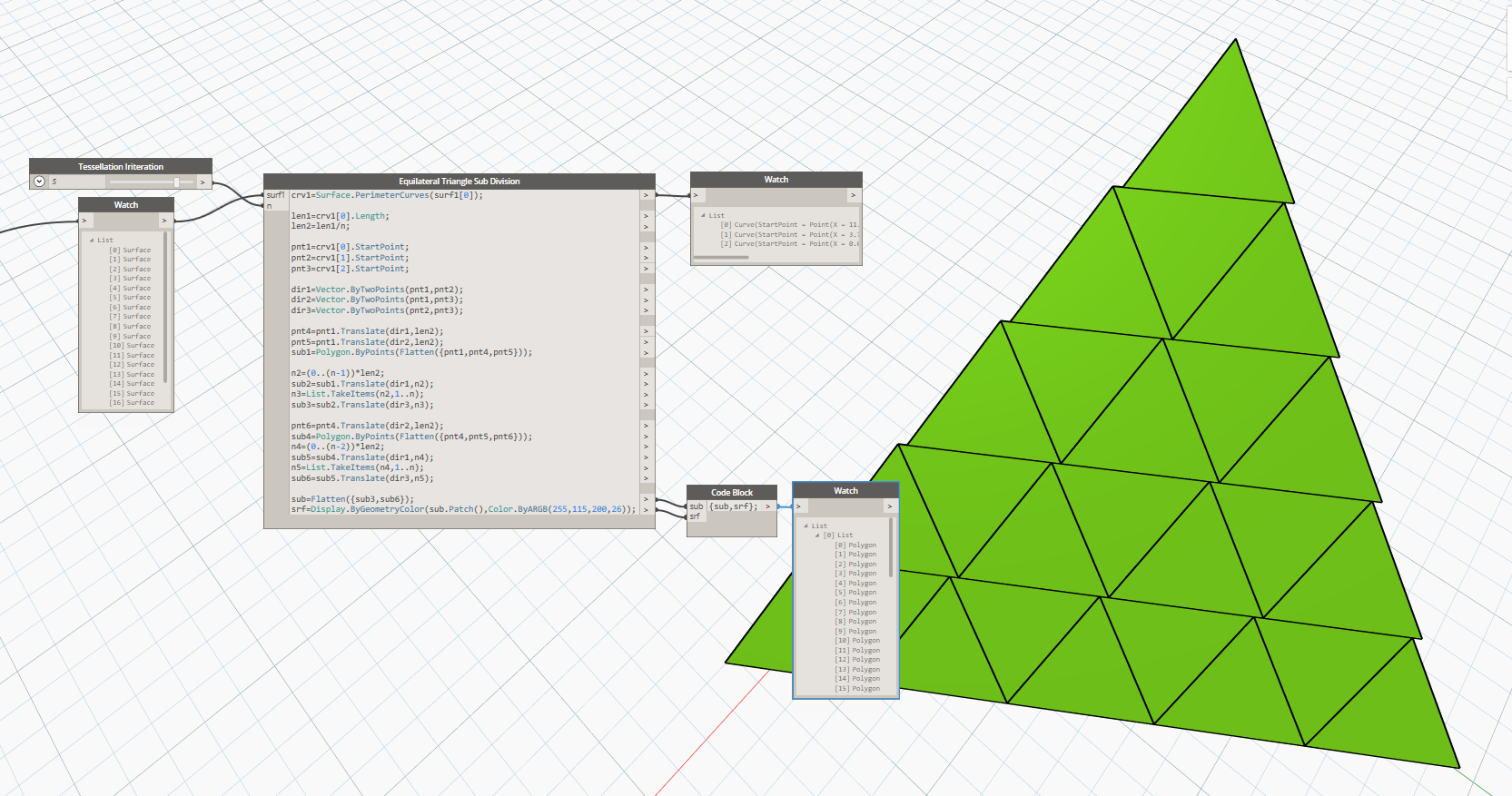Click the output port beside the pnt4 line

click(x=646, y=331)
